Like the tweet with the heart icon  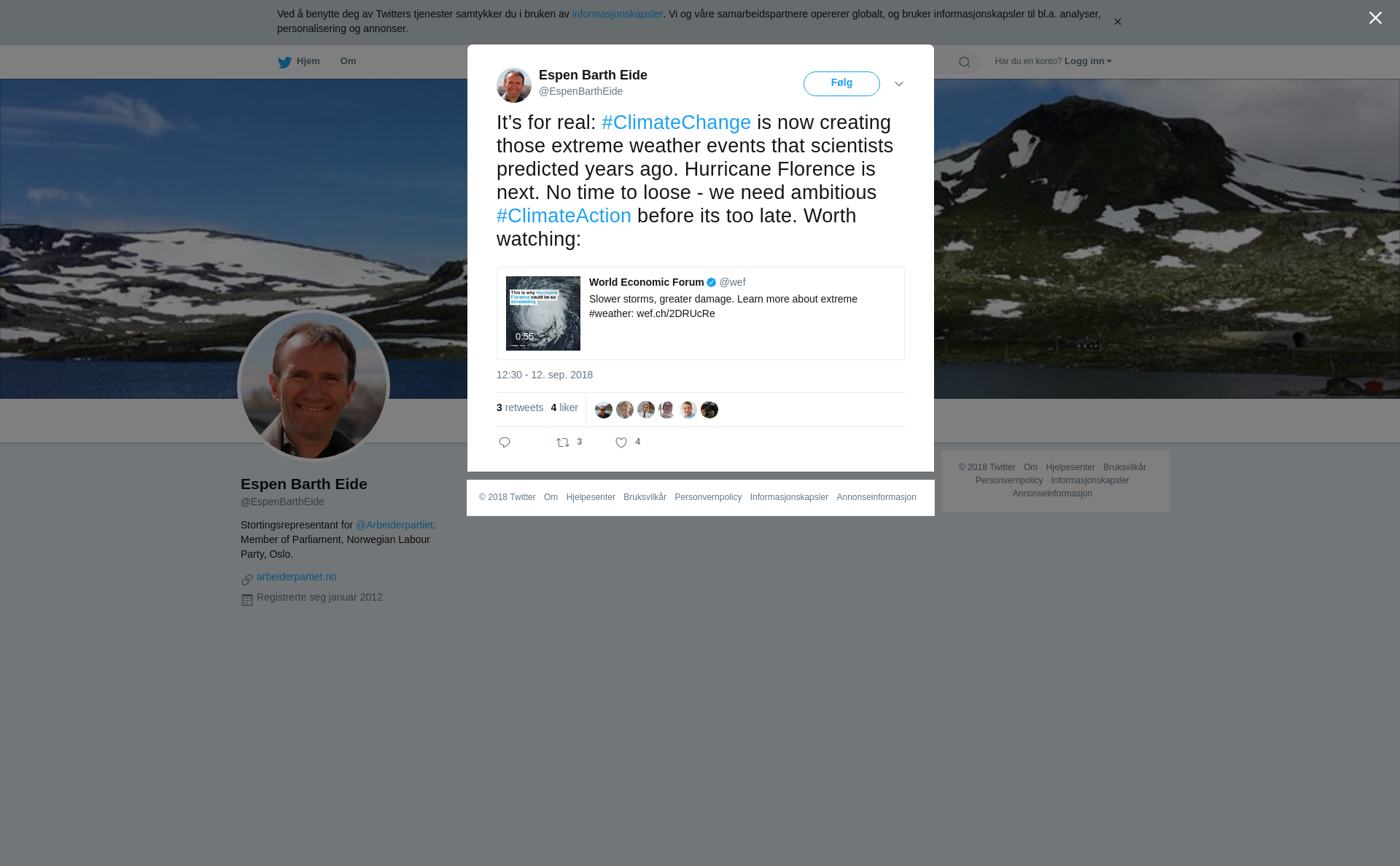(x=621, y=442)
